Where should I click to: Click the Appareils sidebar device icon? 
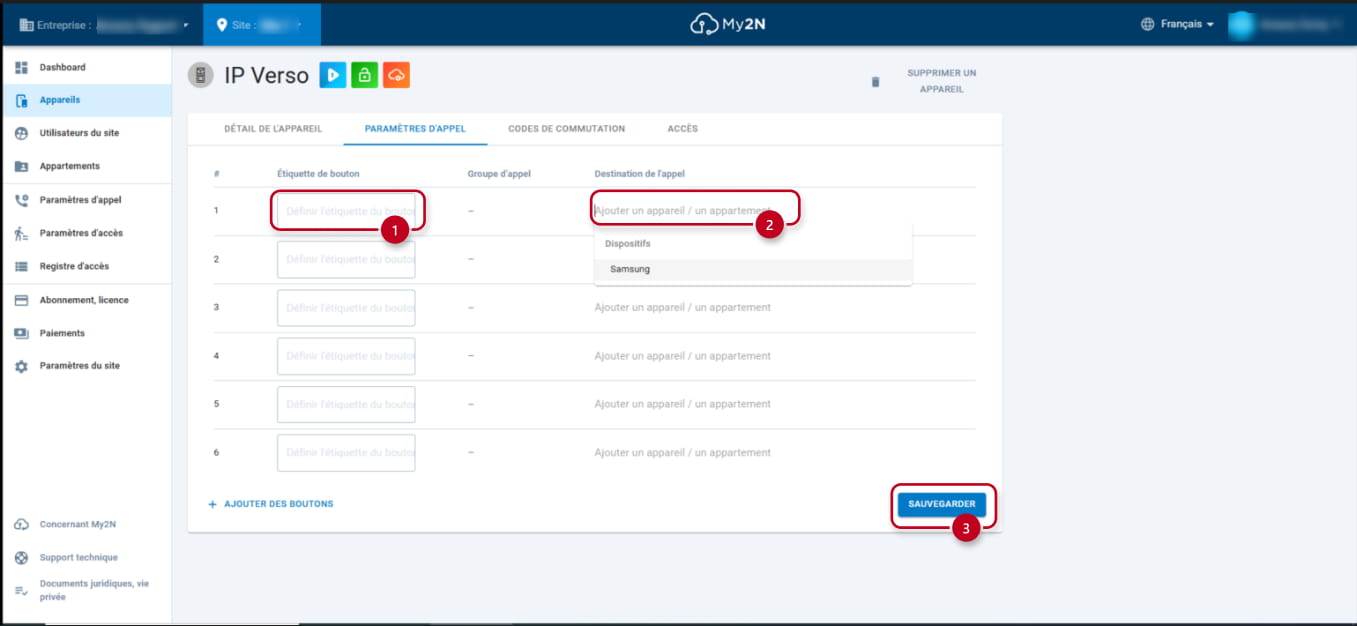[21, 100]
